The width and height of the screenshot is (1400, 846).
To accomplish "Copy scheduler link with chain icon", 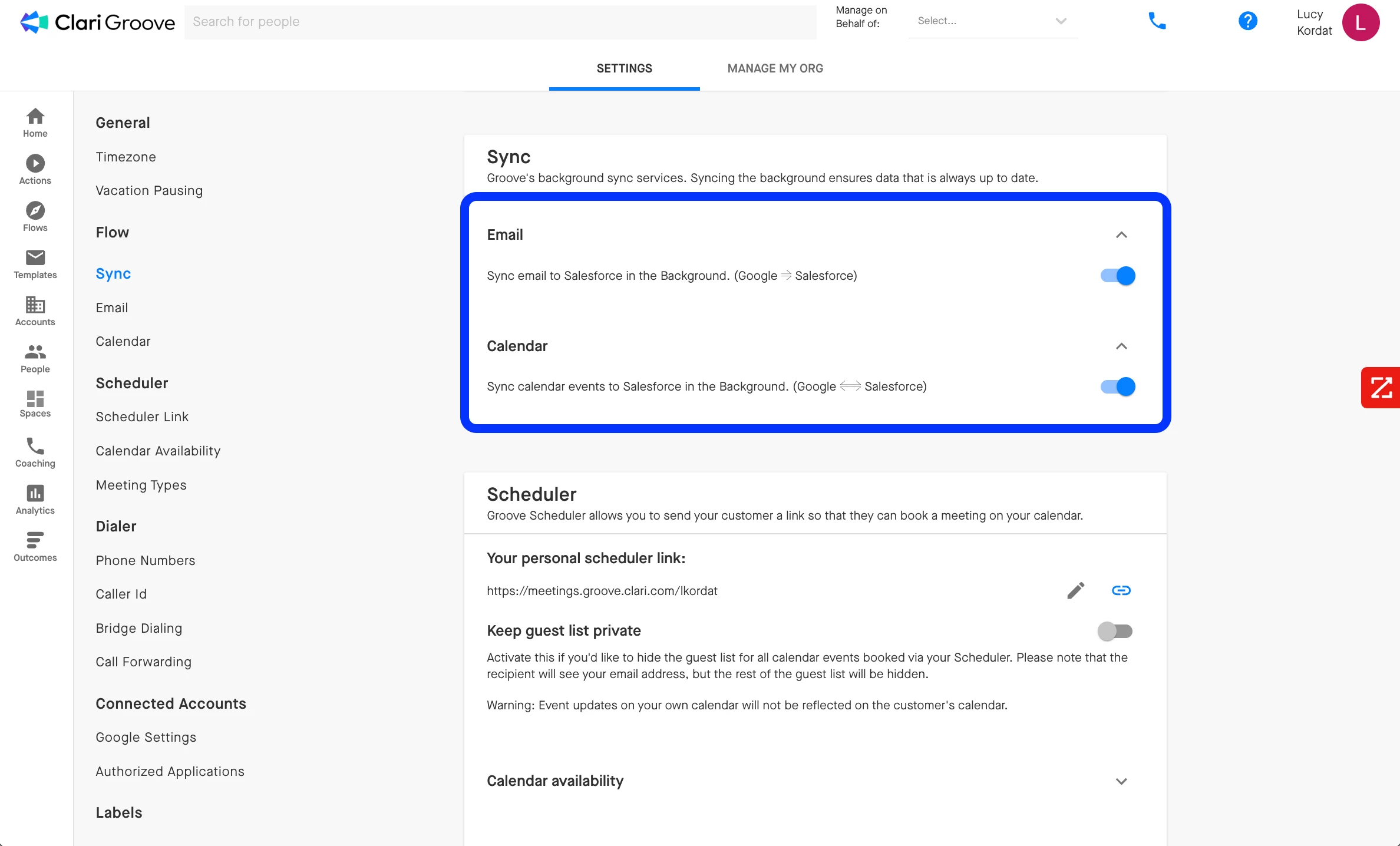I will (x=1121, y=590).
